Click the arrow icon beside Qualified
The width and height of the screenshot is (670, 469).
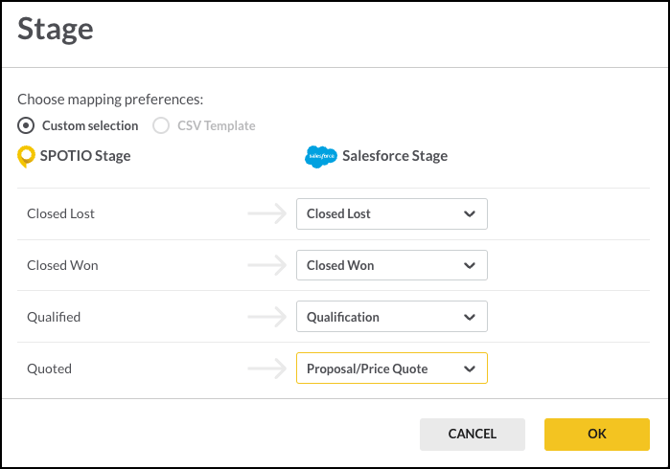(x=267, y=317)
